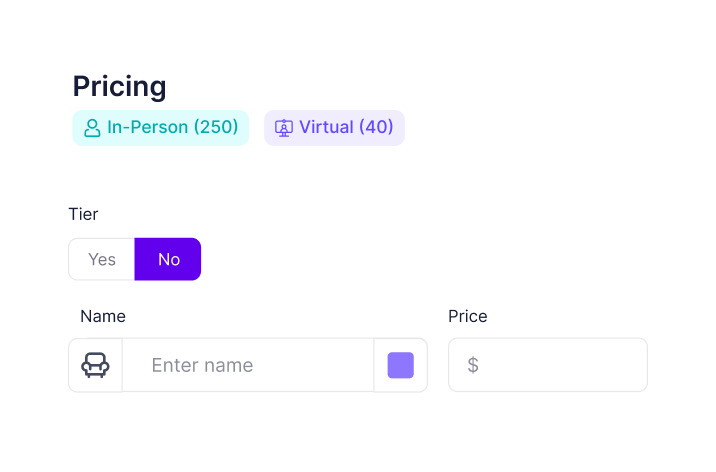
Task: Set Tier toggle to No
Action: 168,259
